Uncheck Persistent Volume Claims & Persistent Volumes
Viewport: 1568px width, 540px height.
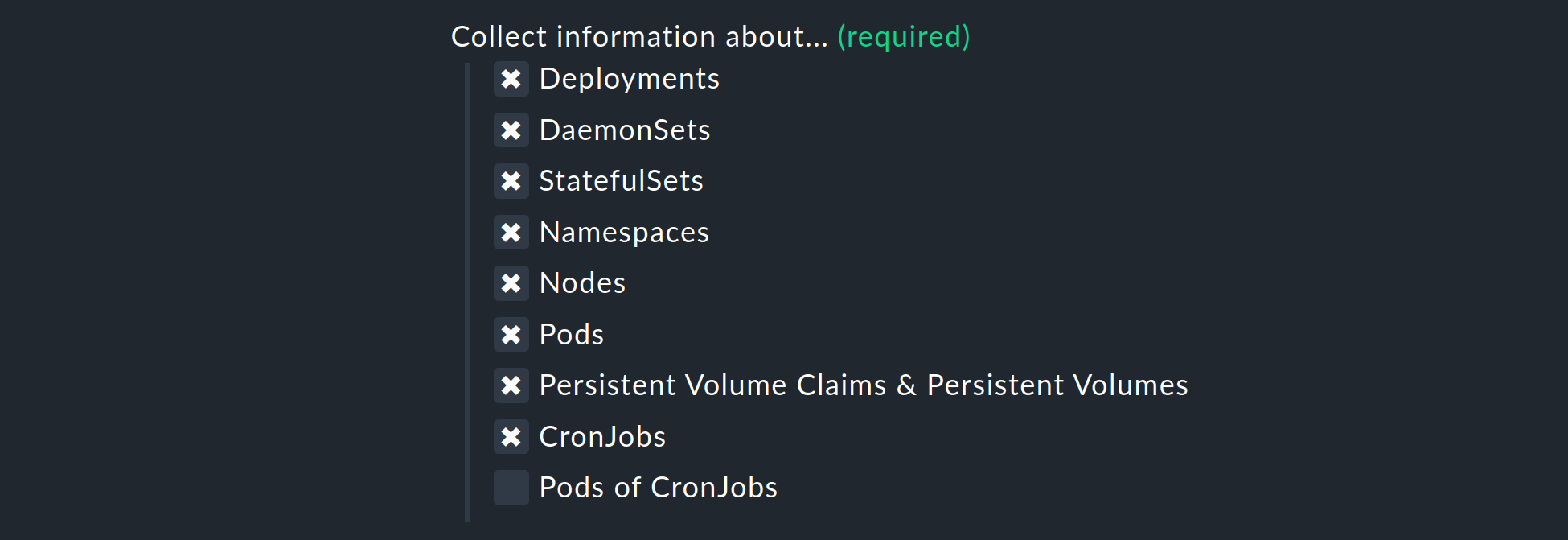coord(511,385)
